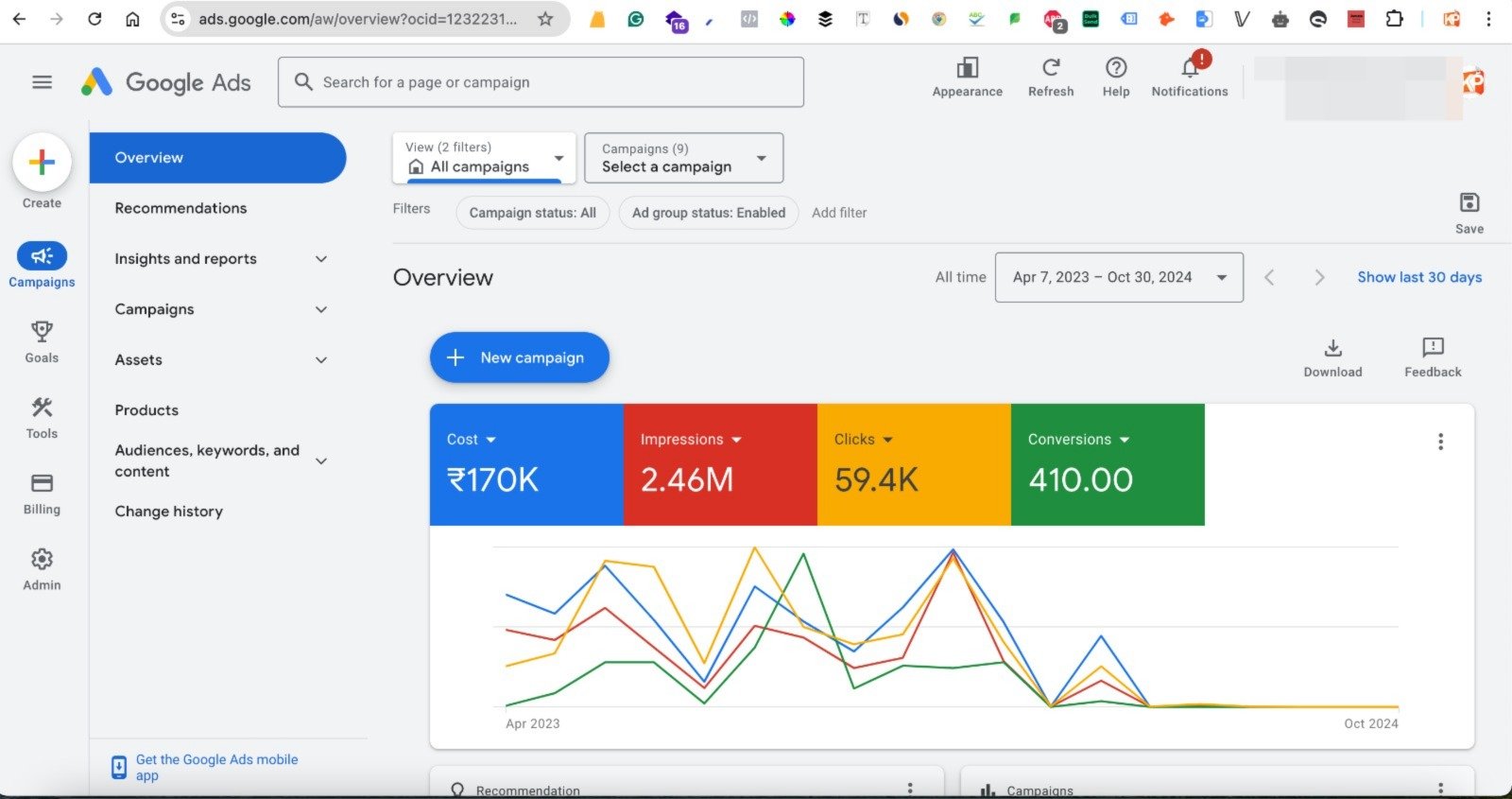Screen dimensions: 1512x799
Task: Refresh the Google Ads data
Action: [1051, 69]
